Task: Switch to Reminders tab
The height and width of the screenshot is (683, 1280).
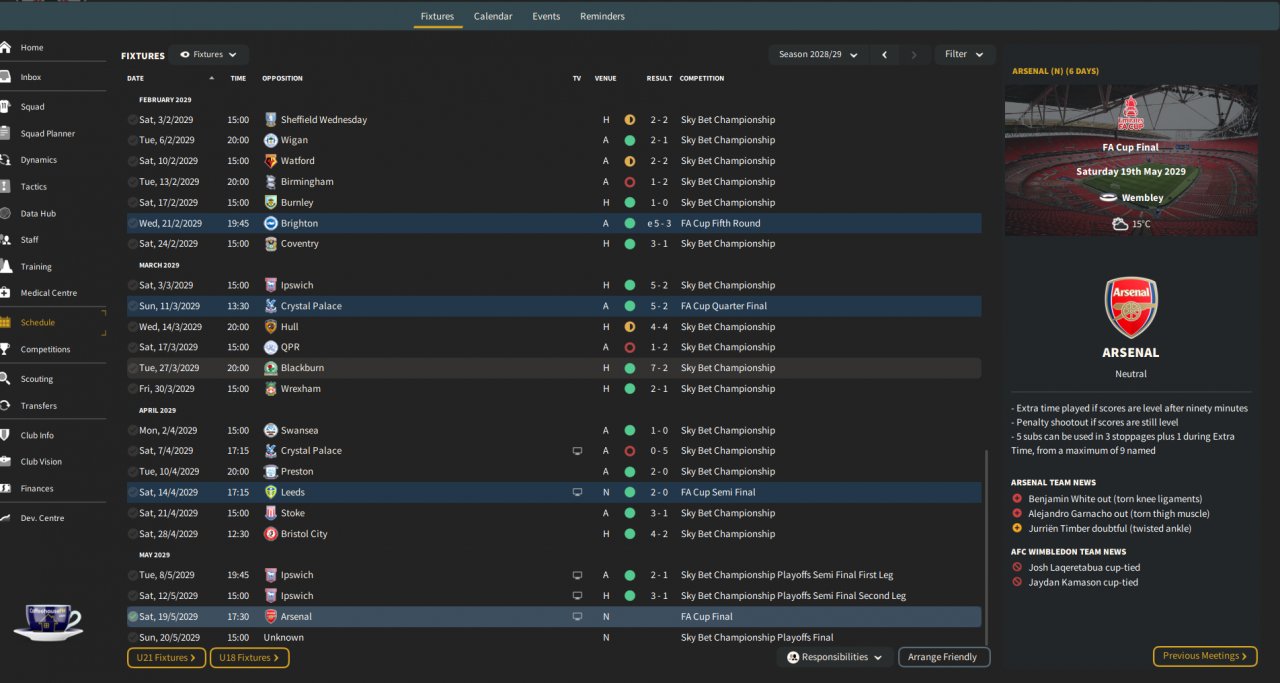Action: pos(602,16)
